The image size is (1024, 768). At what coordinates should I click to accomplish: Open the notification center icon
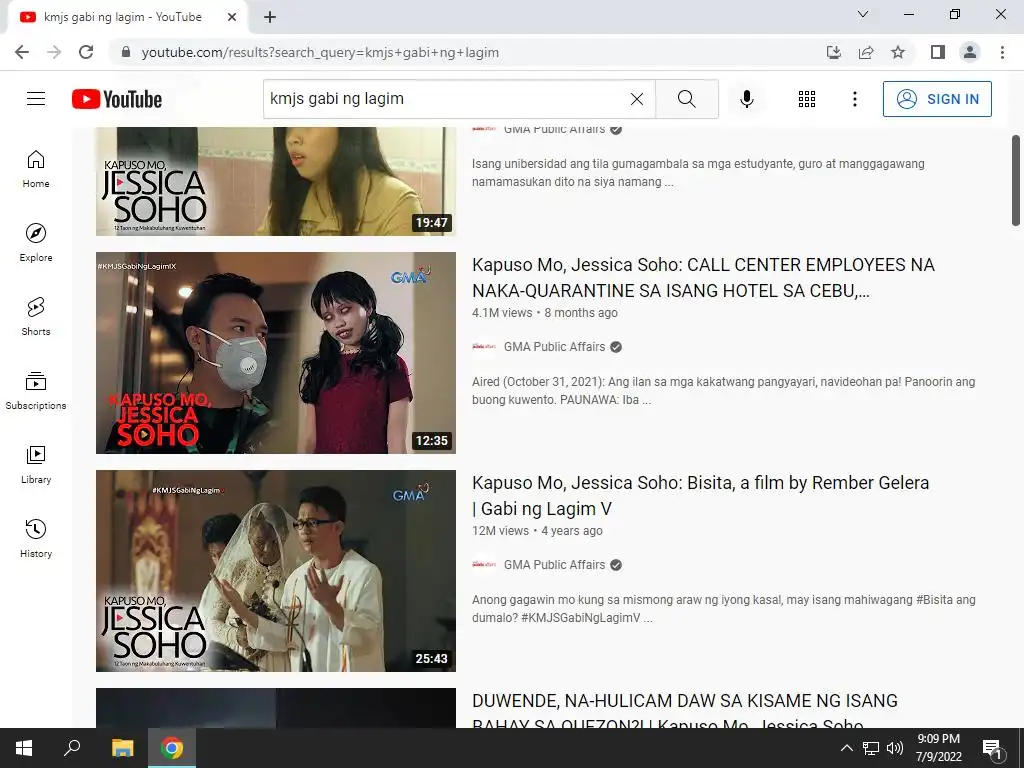click(992, 748)
